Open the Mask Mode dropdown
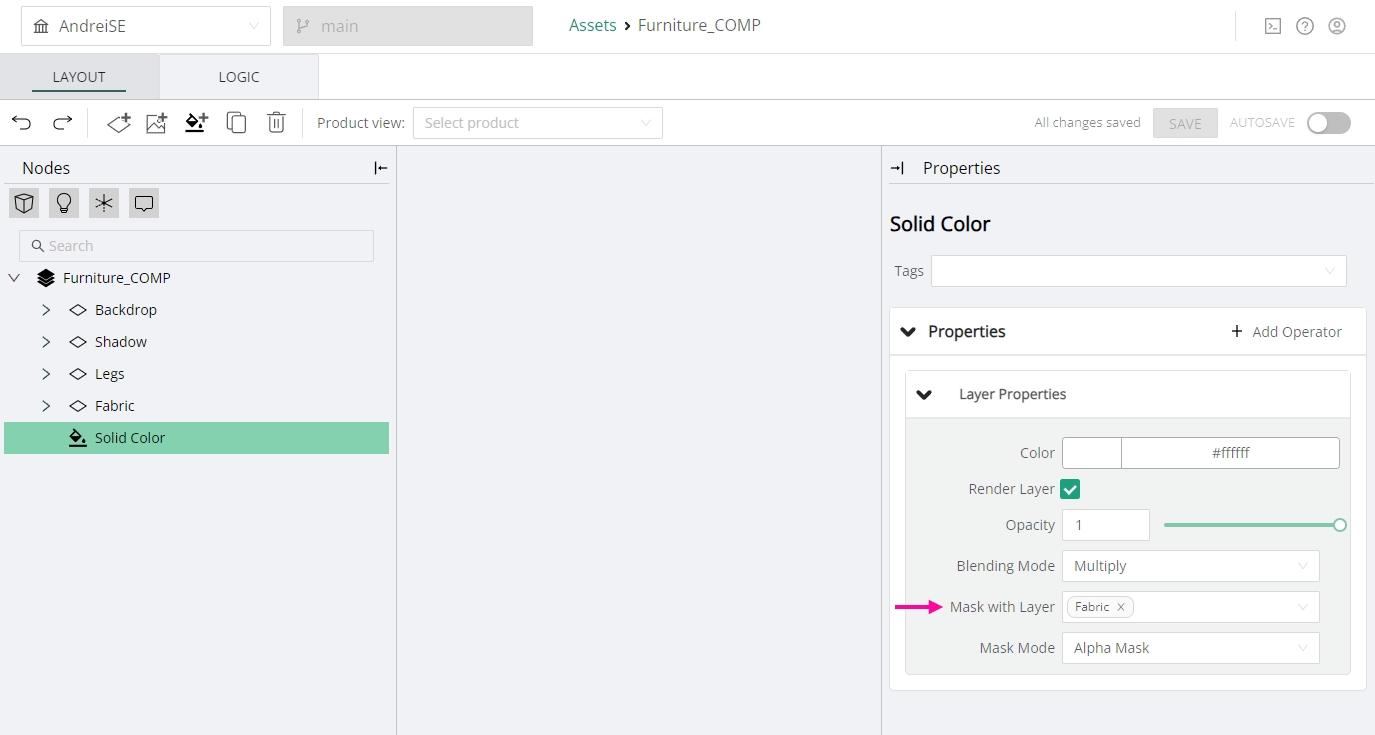The image size is (1375, 735). click(1190, 648)
